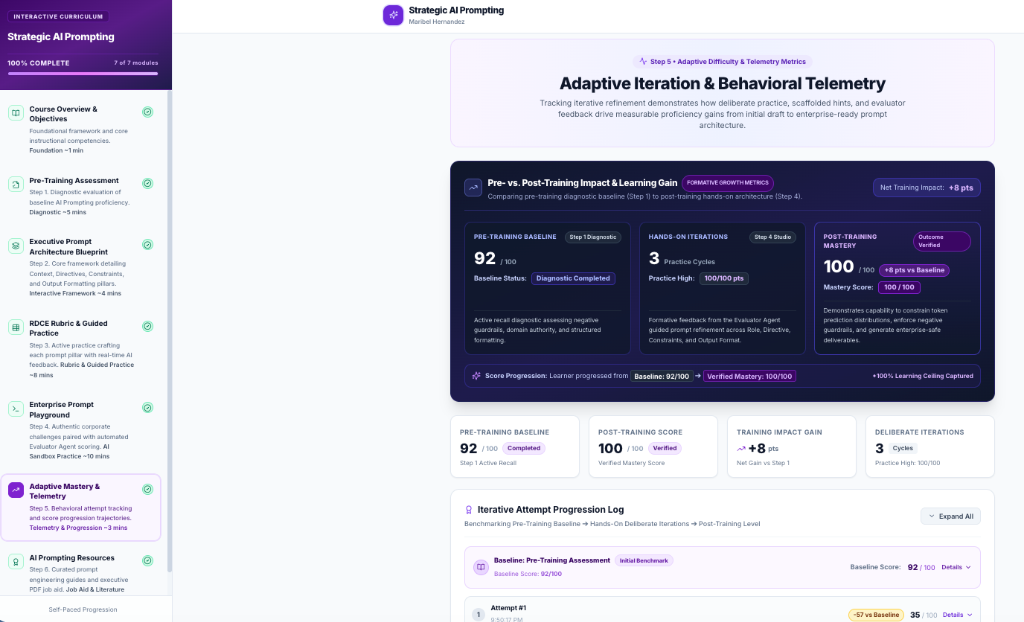Image resolution: width=1024 pixels, height=622 pixels.
Task: Click completed checkmark for RDCE Rubric
Action: (148, 326)
